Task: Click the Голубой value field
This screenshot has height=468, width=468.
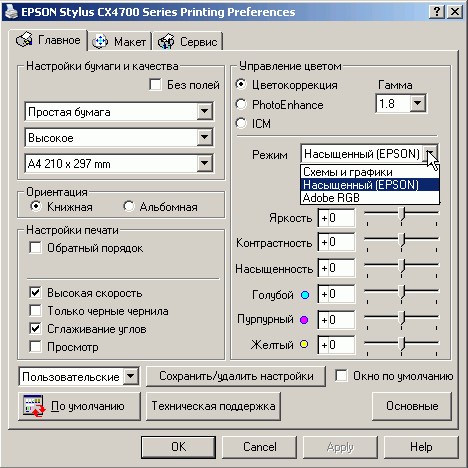Action: click(336, 294)
